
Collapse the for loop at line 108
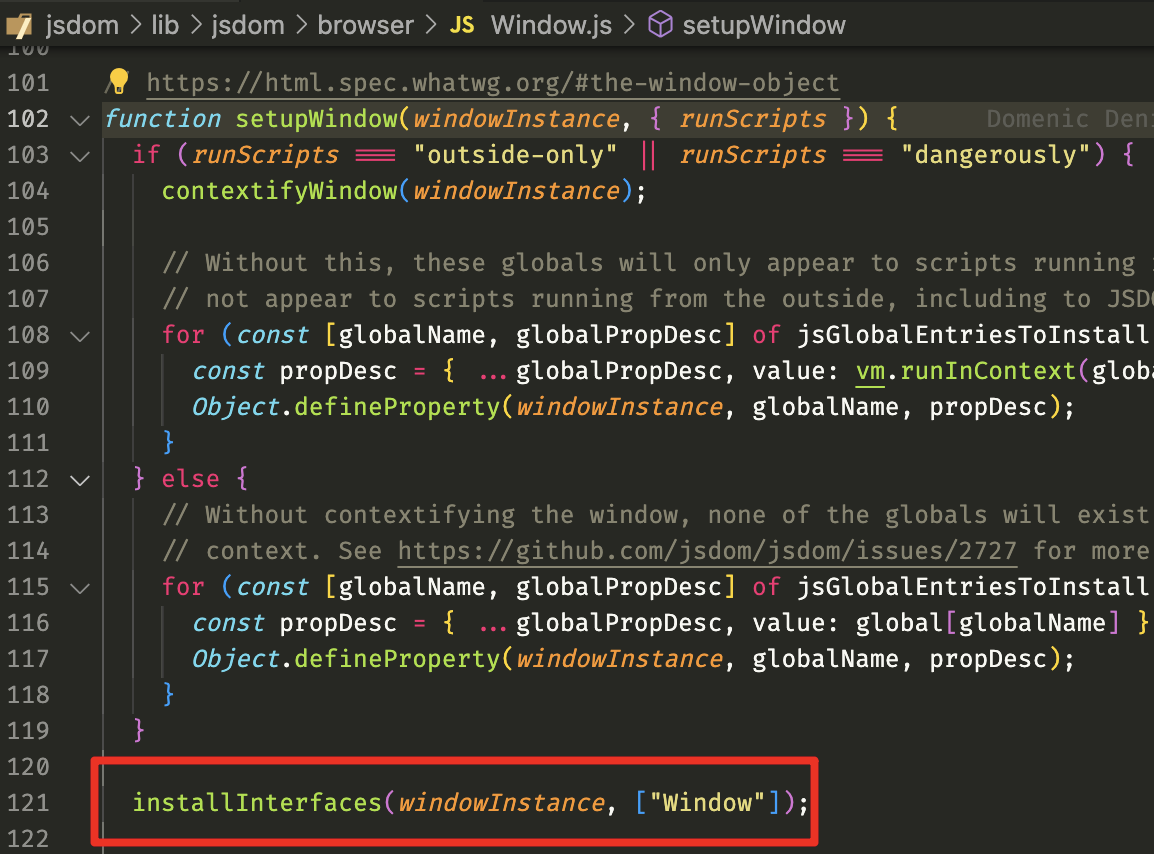pos(79,336)
